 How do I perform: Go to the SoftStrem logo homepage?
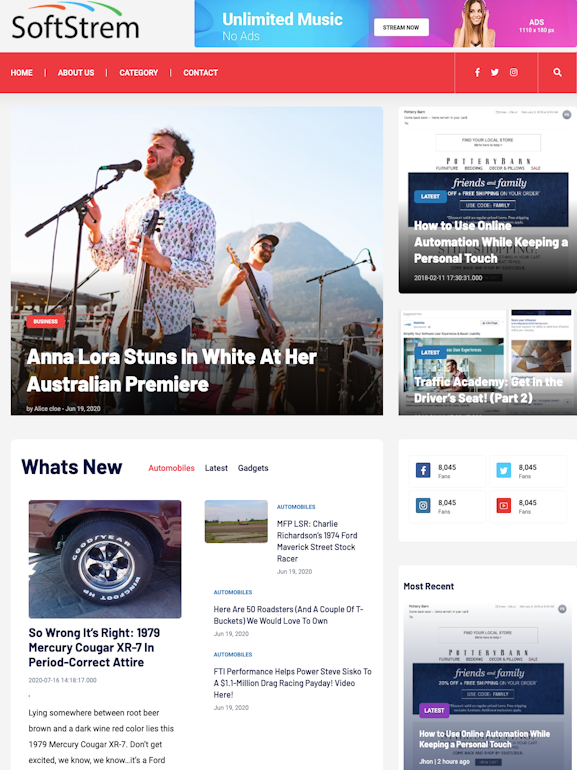click(75, 21)
